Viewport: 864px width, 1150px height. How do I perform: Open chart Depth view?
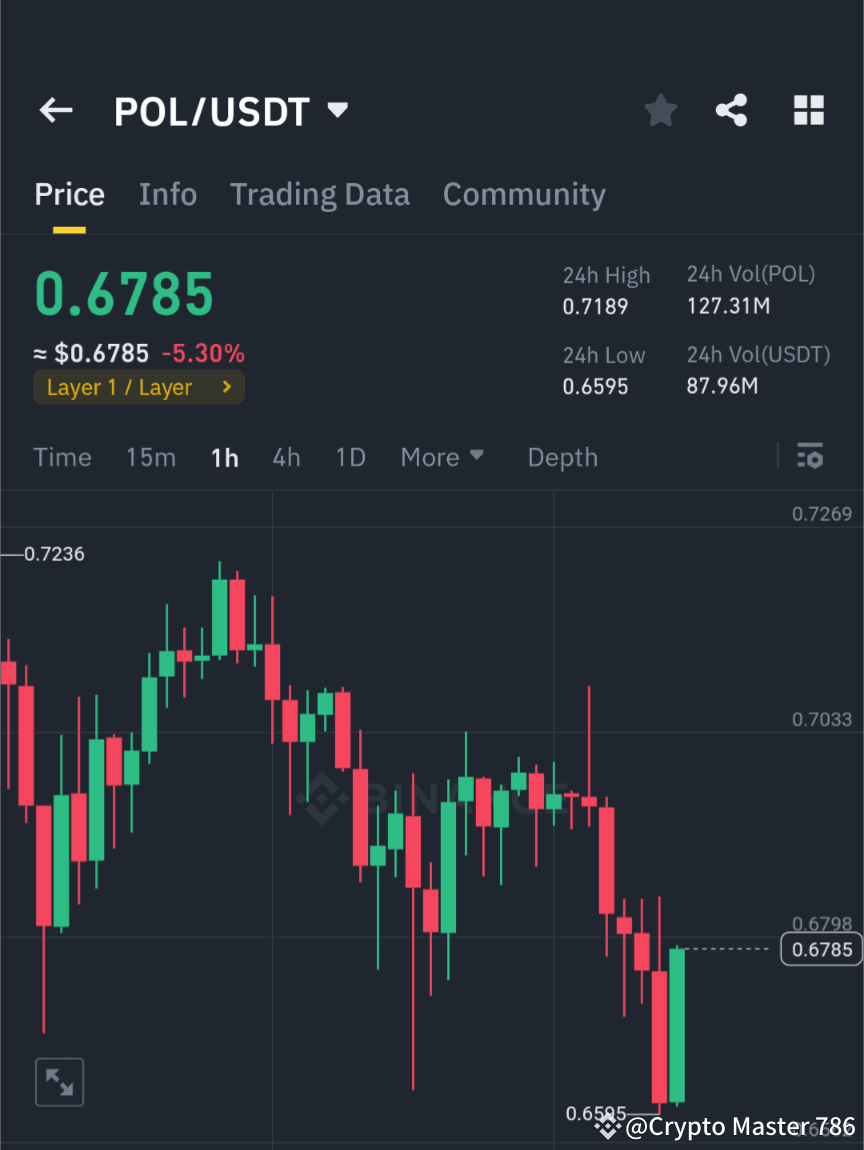click(562, 456)
